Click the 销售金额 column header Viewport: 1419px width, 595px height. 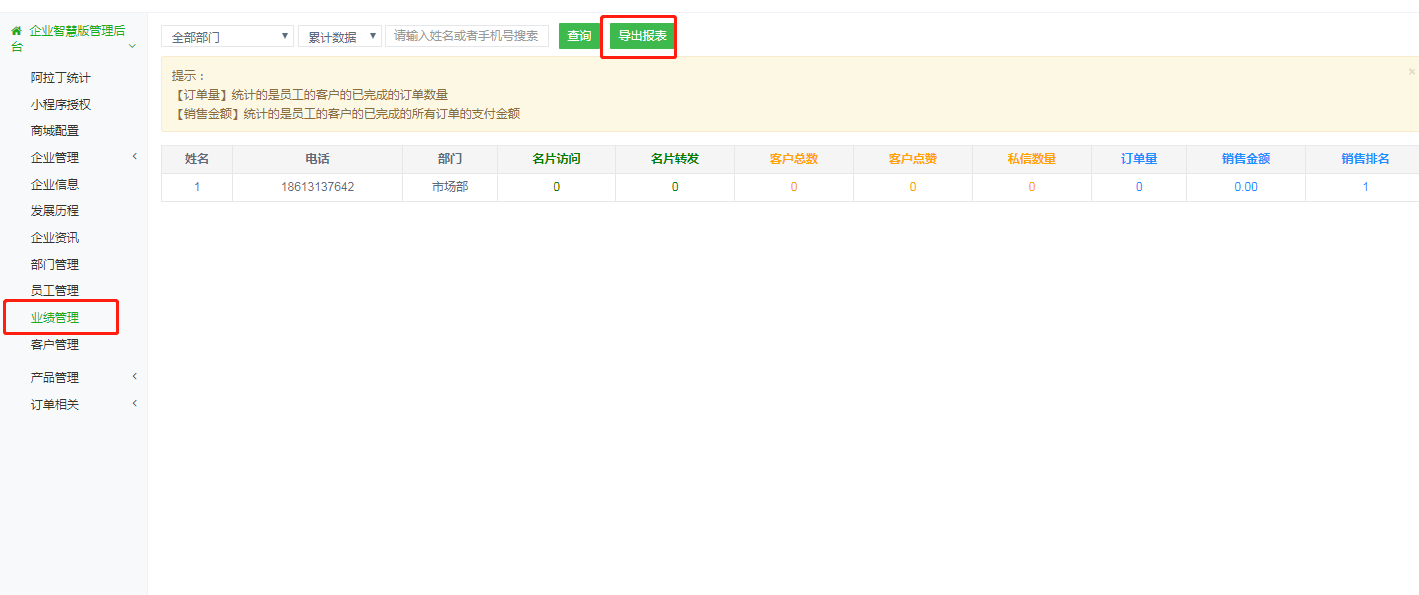click(x=1245, y=159)
